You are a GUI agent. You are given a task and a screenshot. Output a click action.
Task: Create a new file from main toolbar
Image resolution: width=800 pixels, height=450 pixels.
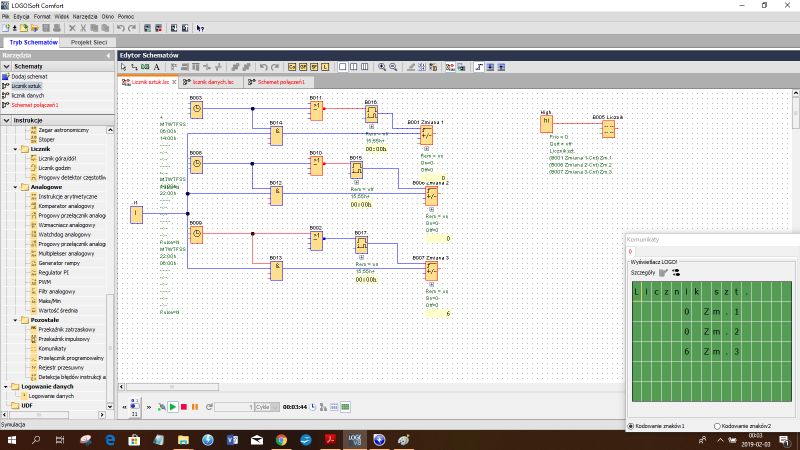6,29
